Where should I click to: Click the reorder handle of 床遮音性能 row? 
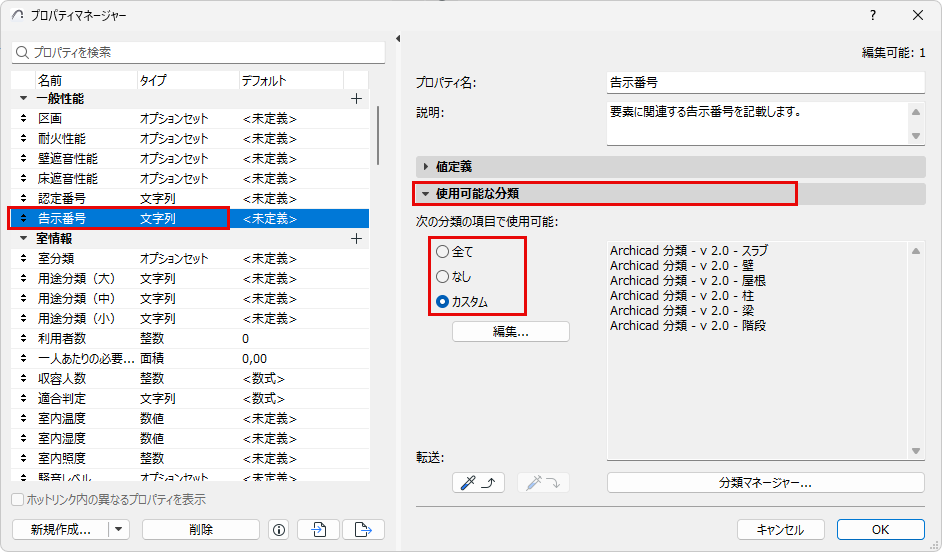tap(23, 178)
